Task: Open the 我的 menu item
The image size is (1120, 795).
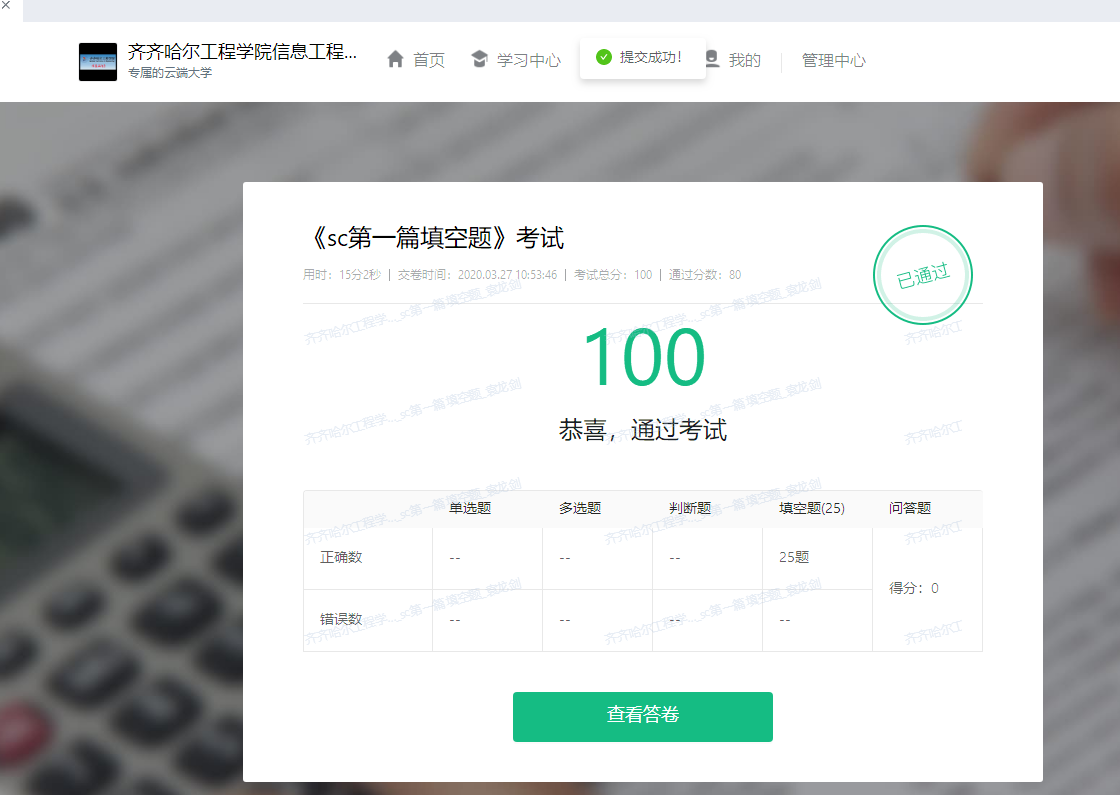Action: point(744,60)
